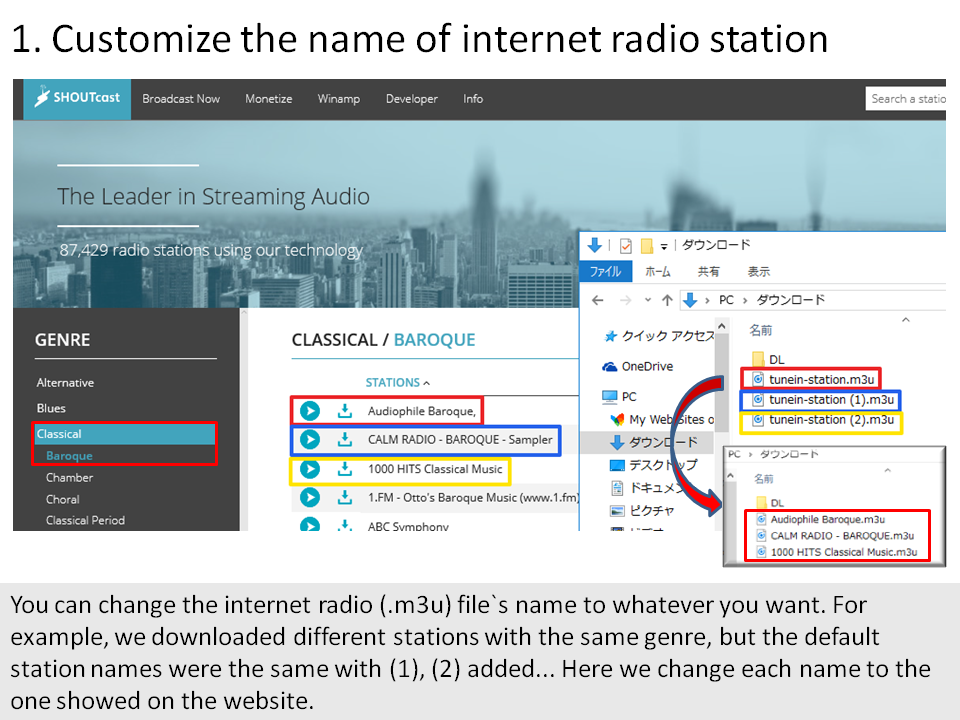Click the Explorer Forward arrow
Image resolution: width=960 pixels, height=720 pixels.
[625, 300]
